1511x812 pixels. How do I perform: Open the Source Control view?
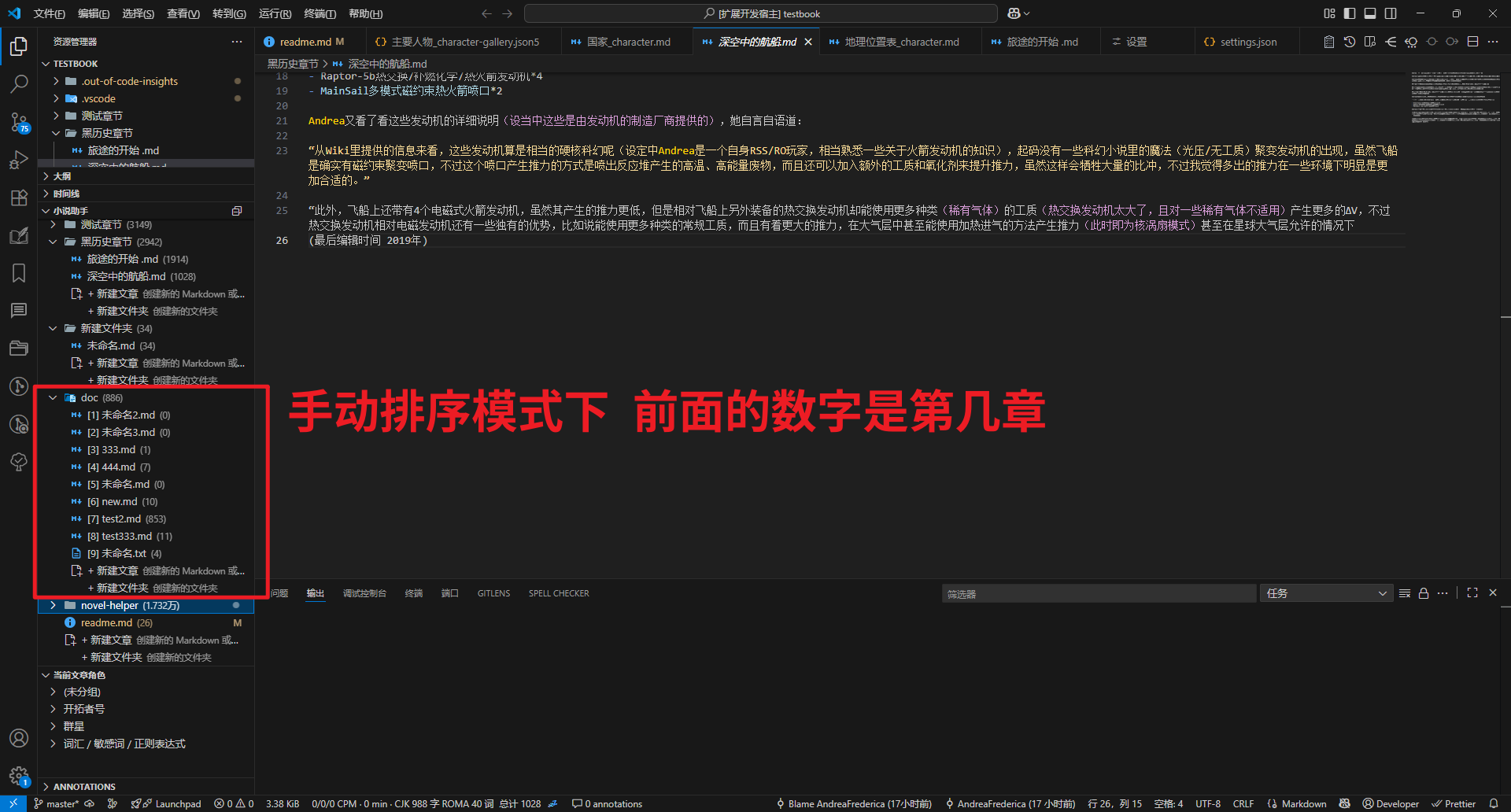pos(19,120)
